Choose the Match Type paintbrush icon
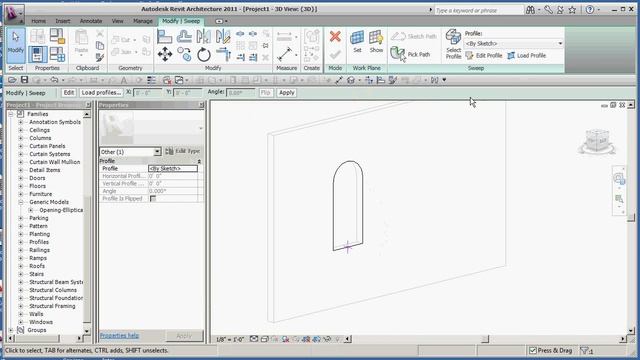Image resolution: width=640 pixels, height=360 pixels. tap(100, 58)
